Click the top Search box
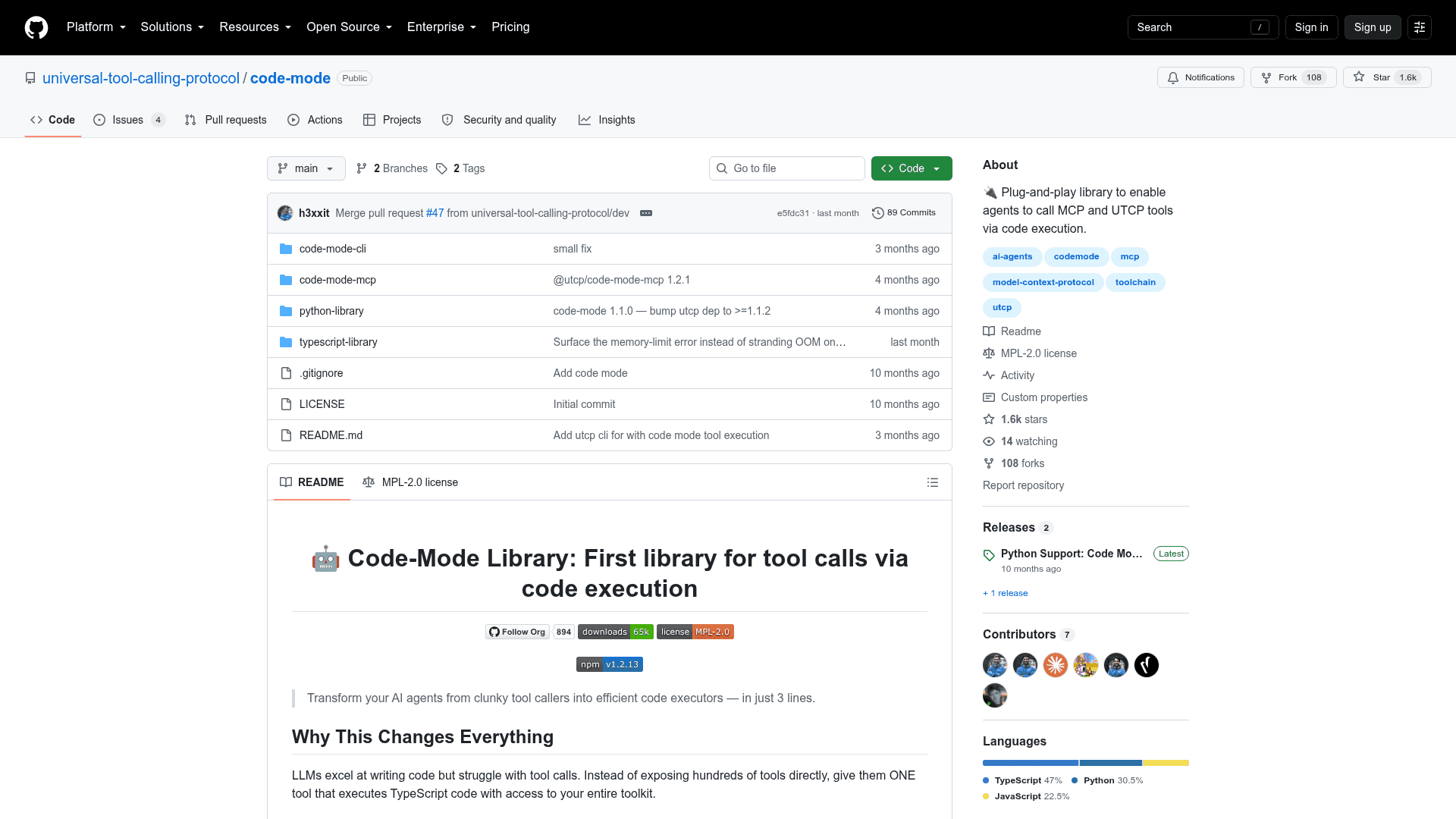 (x=1203, y=27)
